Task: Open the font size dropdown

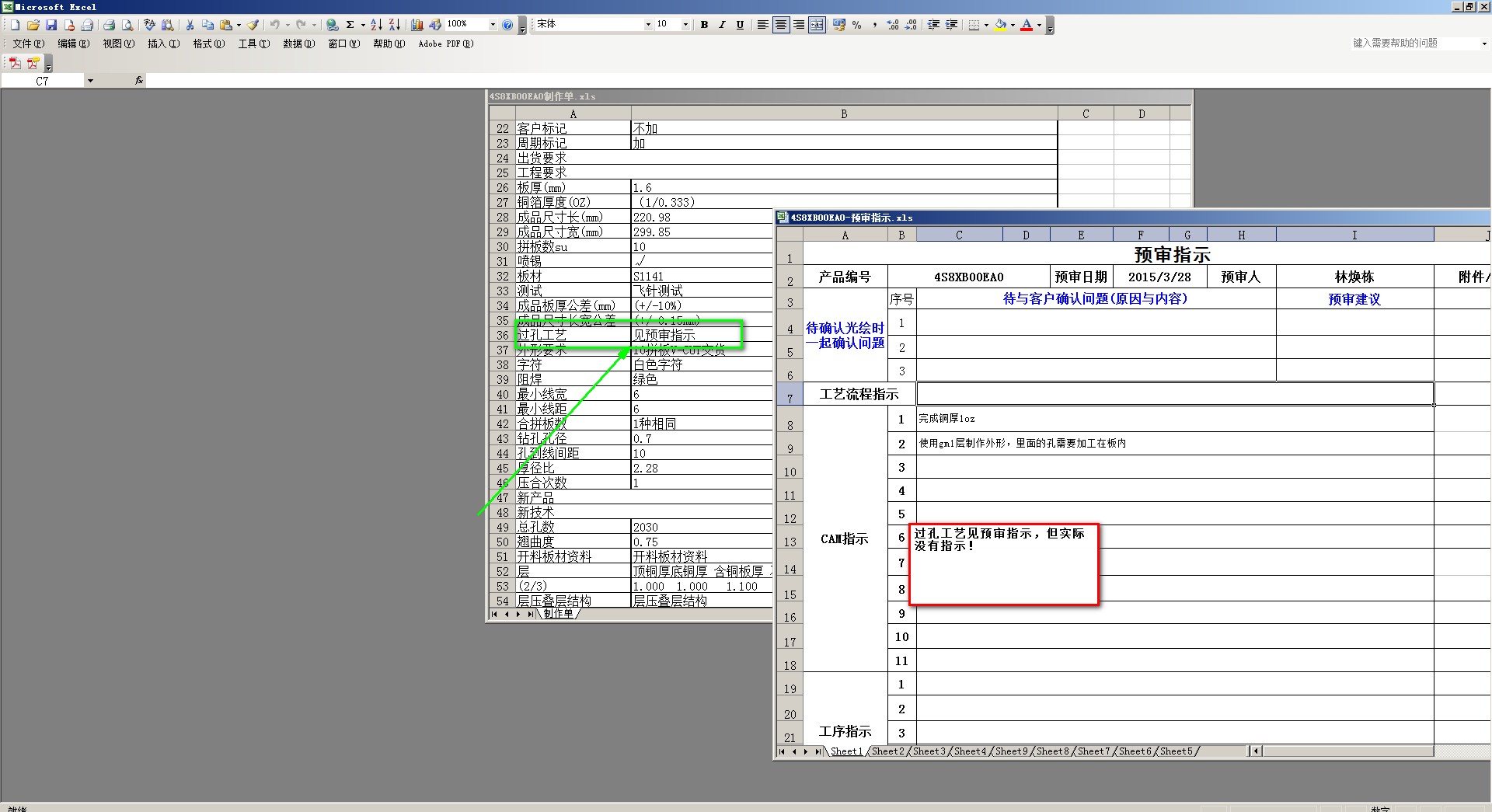Action: click(685, 25)
